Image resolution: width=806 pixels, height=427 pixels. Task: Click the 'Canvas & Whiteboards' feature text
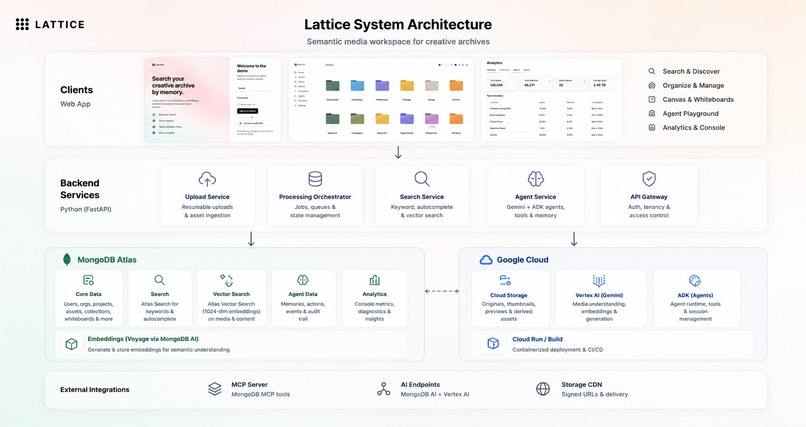coord(698,100)
